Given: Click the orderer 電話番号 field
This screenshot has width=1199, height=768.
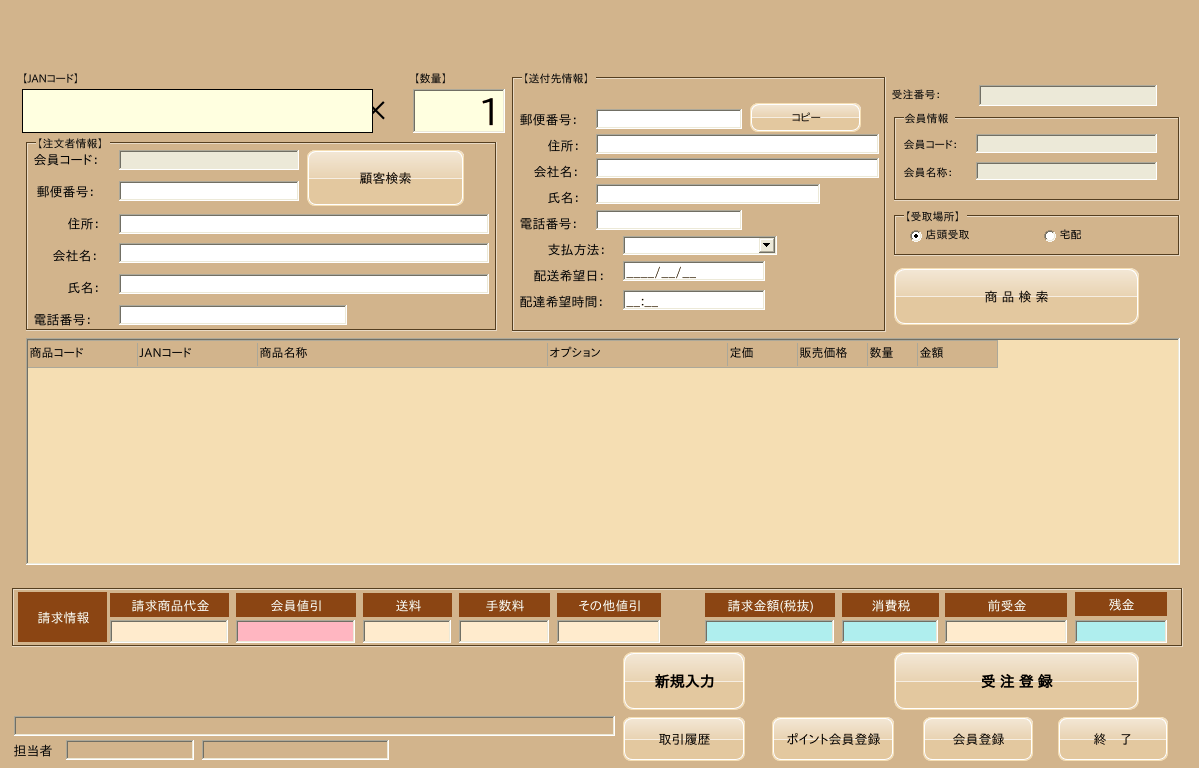Looking at the screenshot, I should coord(233,315).
